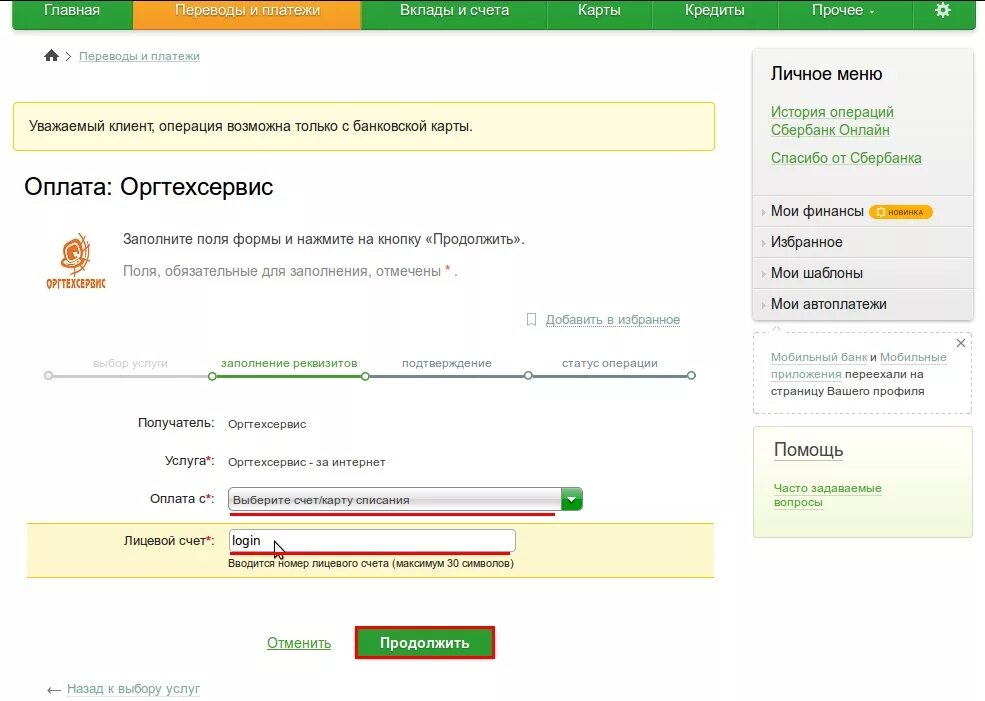Click the Лицевой счет input field
The height and width of the screenshot is (701, 985).
tap(372, 540)
